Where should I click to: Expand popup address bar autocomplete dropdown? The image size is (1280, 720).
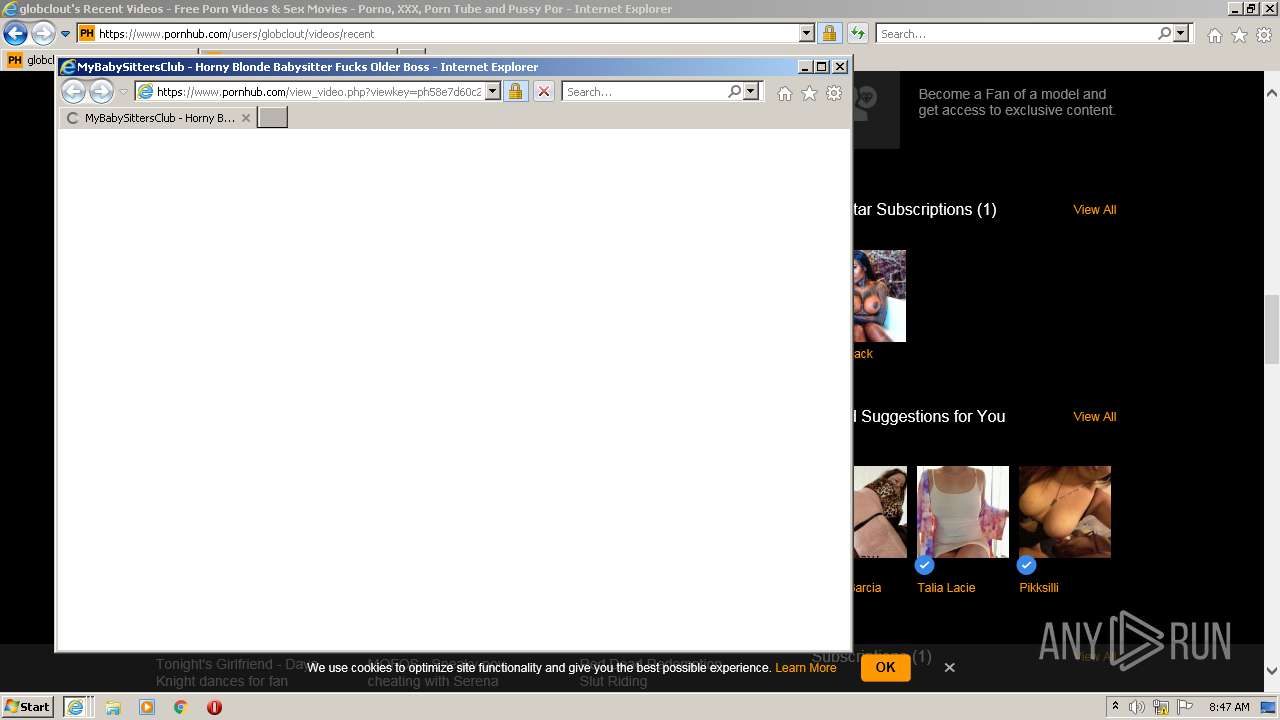coord(492,91)
